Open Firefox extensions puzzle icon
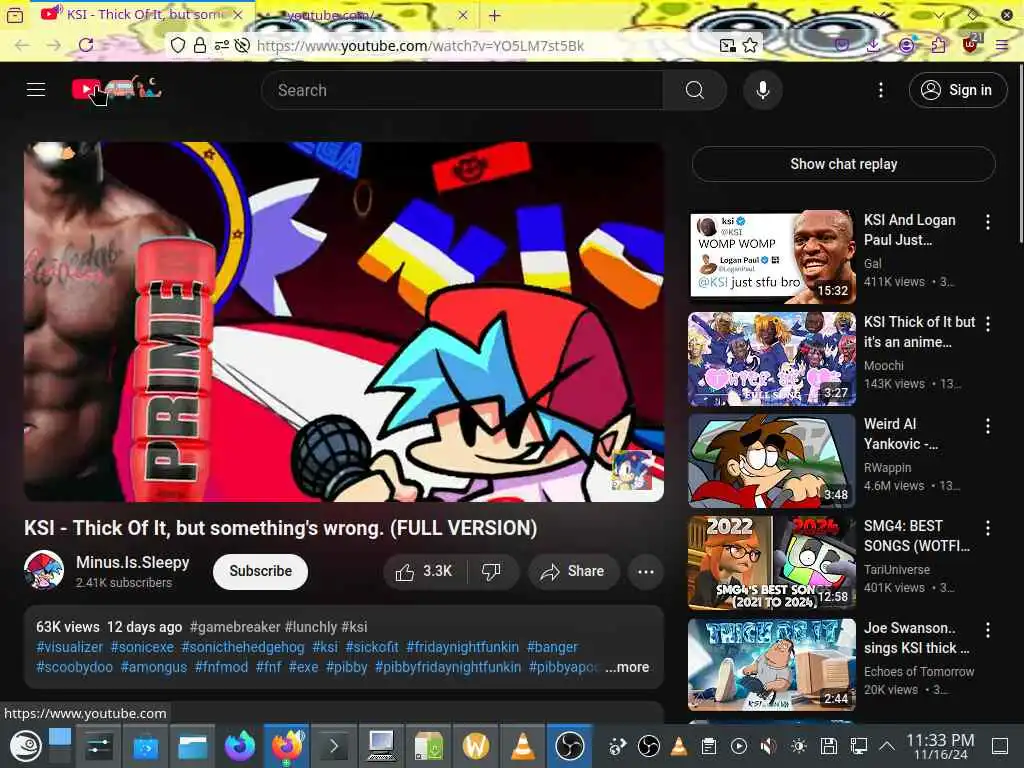The image size is (1024, 768). click(938, 45)
